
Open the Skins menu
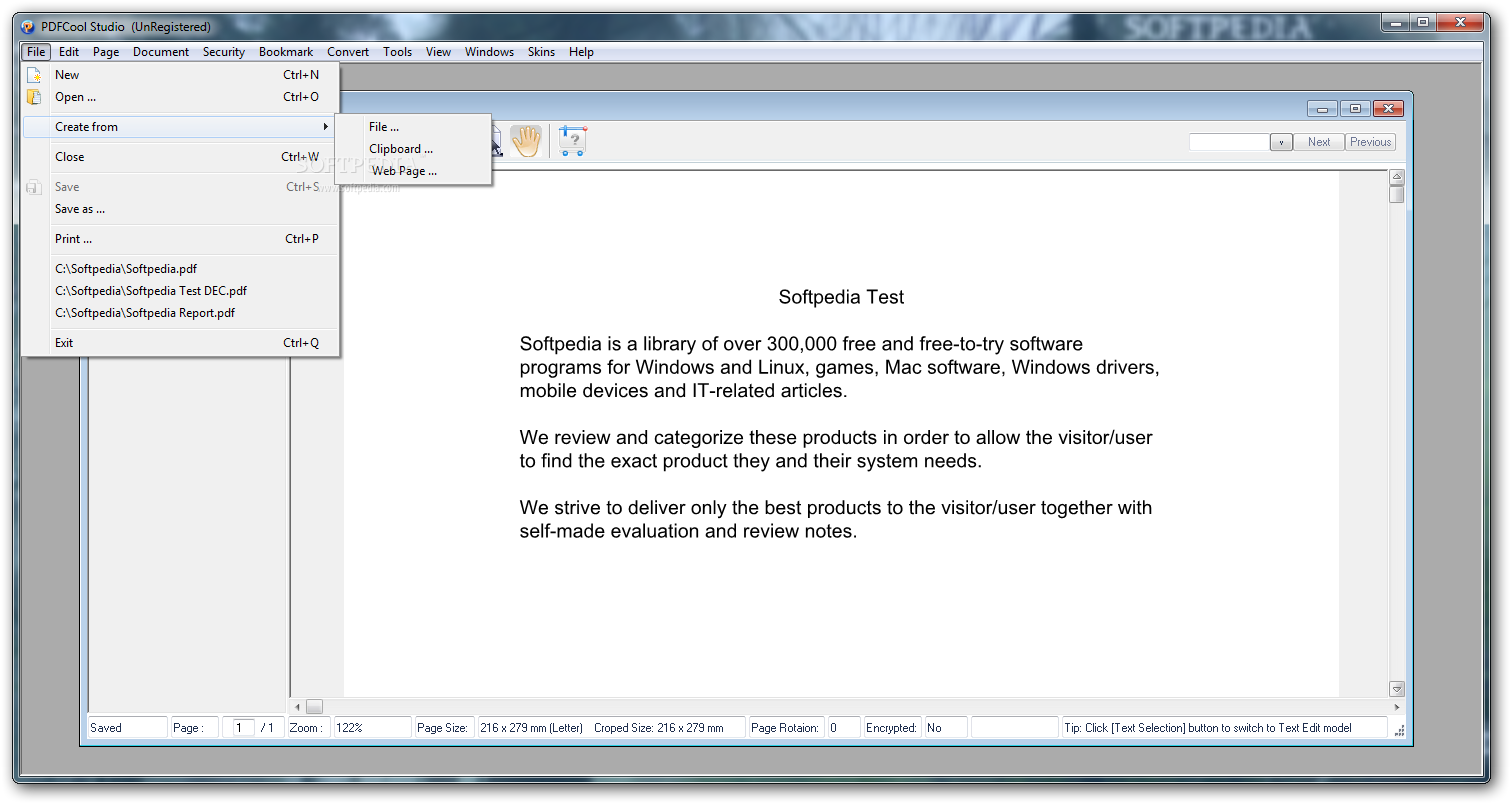[x=541, y=52]
